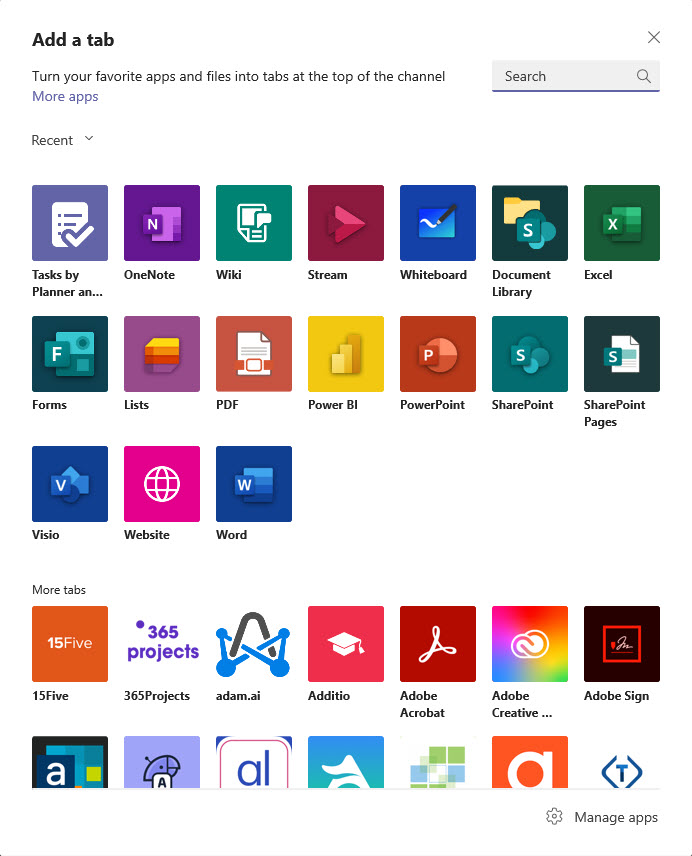Viewport: 692px width, 856px height.
Task: Choose the Wiki tab app
Action: (x=254, y=223)
